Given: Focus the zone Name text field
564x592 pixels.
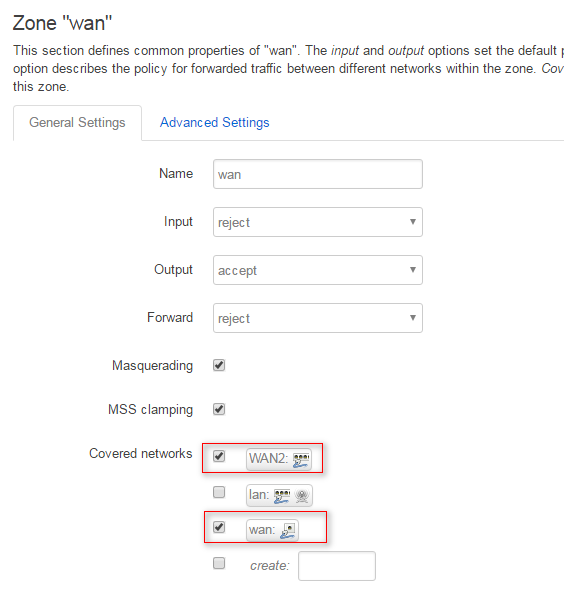Looking at the screenshot, I should 318,174.
